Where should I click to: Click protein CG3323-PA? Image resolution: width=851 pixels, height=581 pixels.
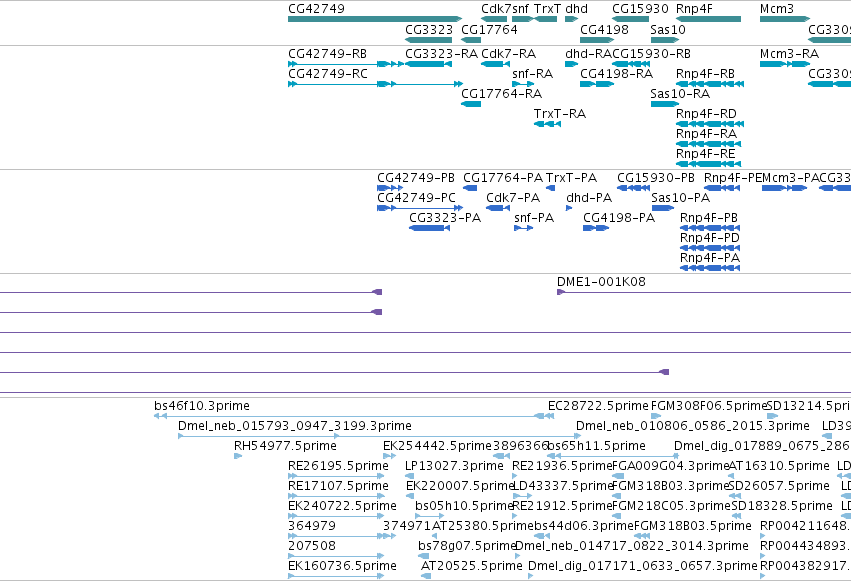coord(445,218)
